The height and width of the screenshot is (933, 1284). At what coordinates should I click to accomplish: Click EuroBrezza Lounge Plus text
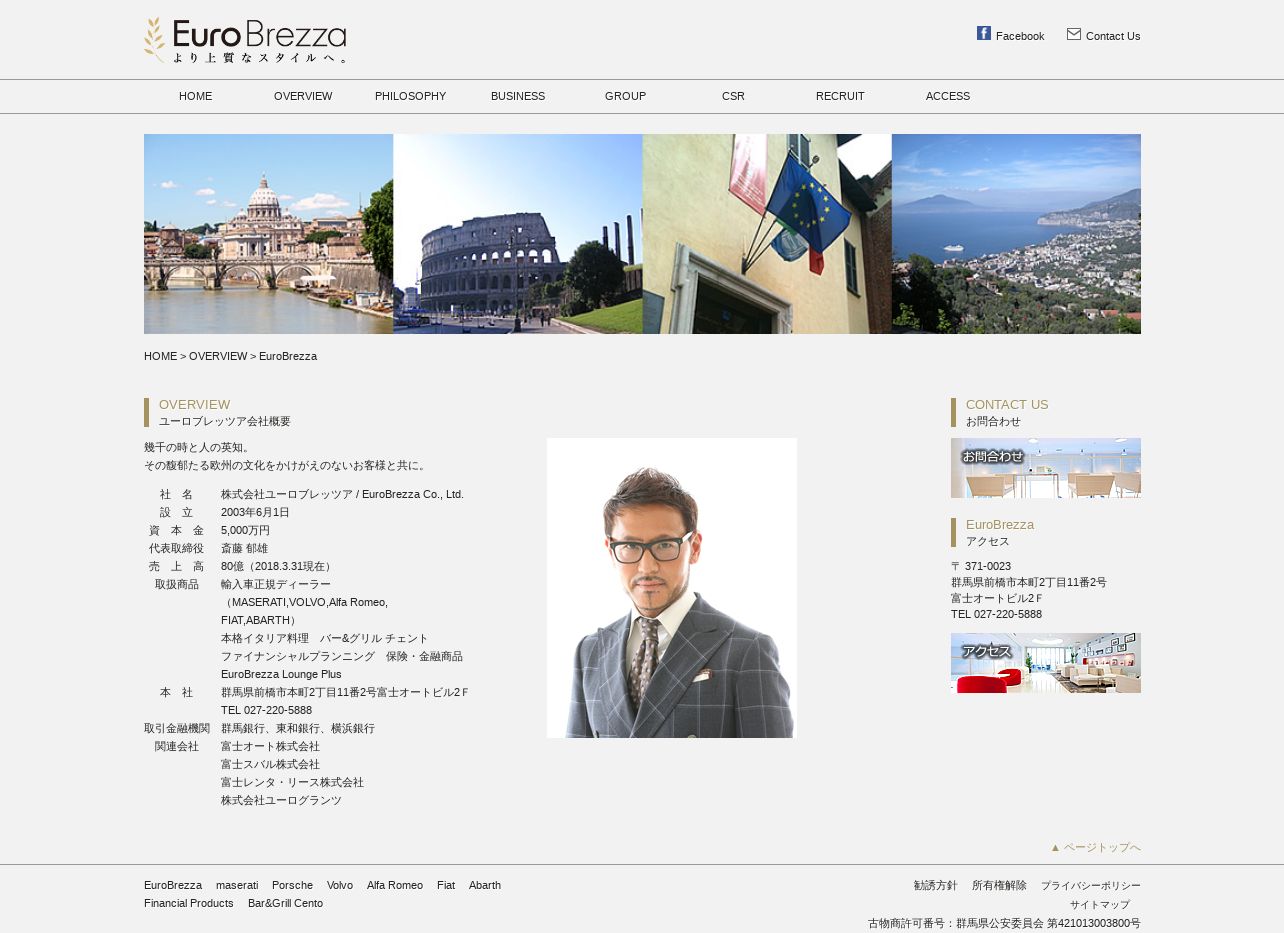point(281,674)
